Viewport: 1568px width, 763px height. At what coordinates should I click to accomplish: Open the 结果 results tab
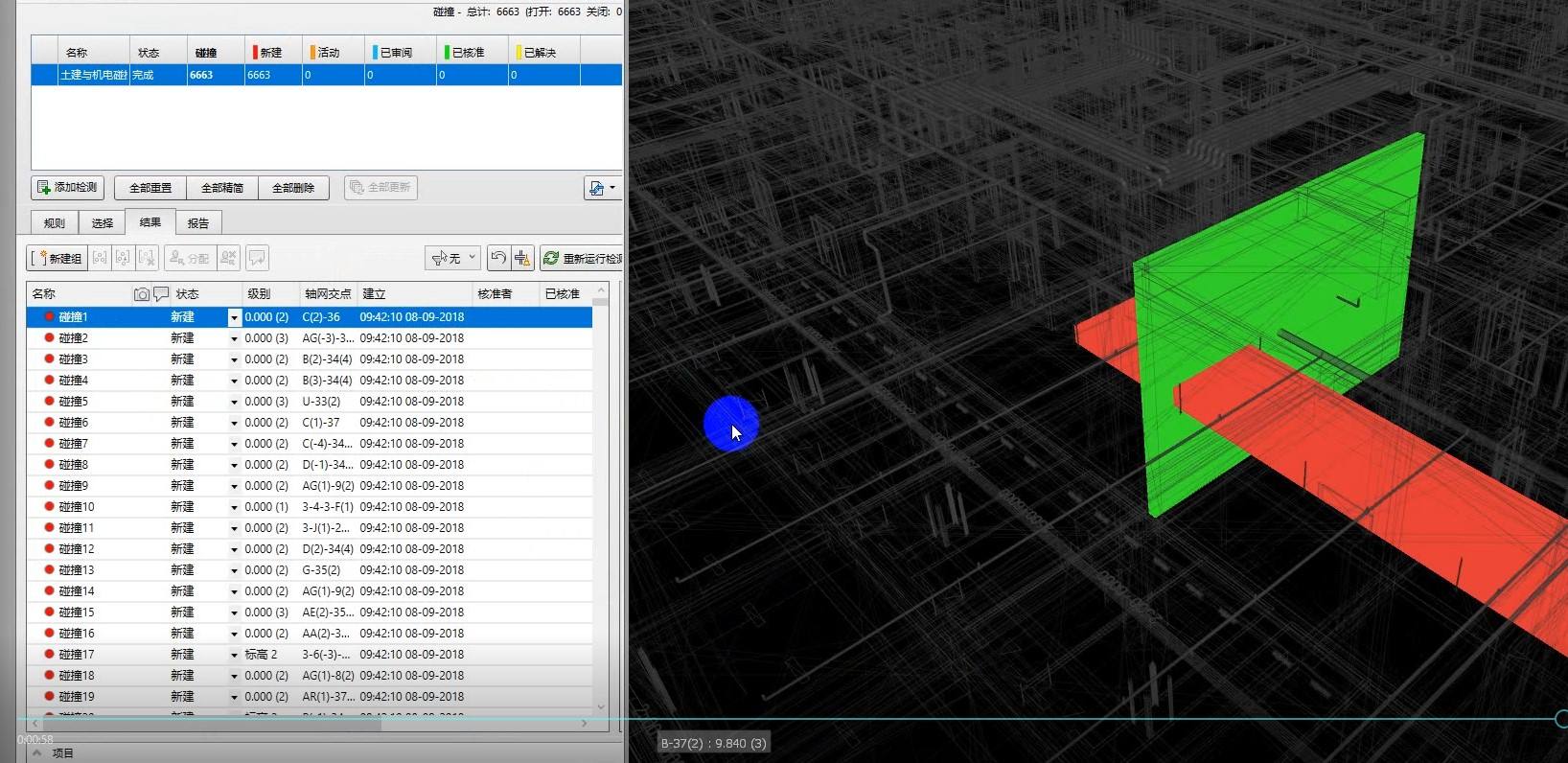pos(150,222)
